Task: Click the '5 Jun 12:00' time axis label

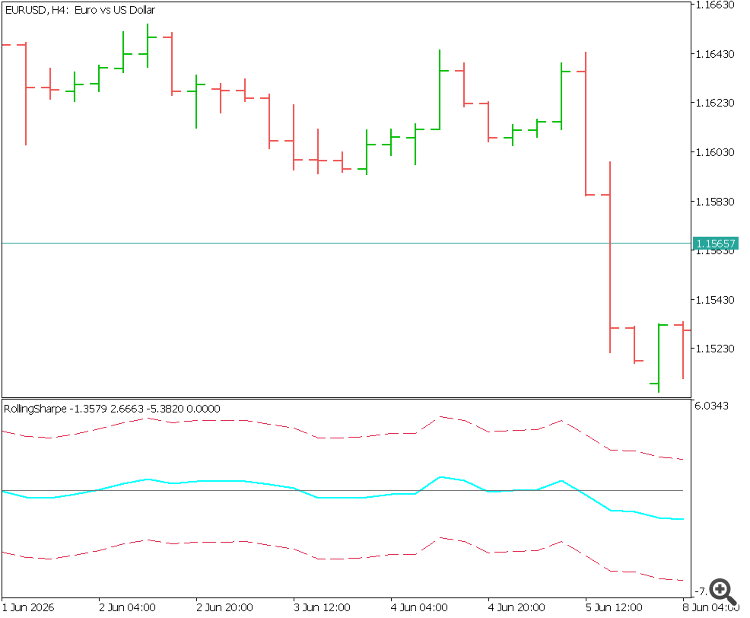Action: coord(614,607)
